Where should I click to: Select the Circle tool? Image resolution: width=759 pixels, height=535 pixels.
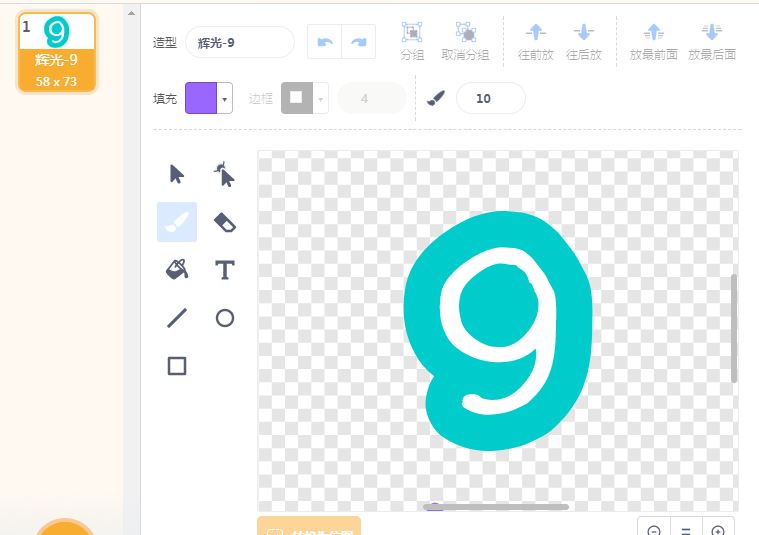(225, 318)
